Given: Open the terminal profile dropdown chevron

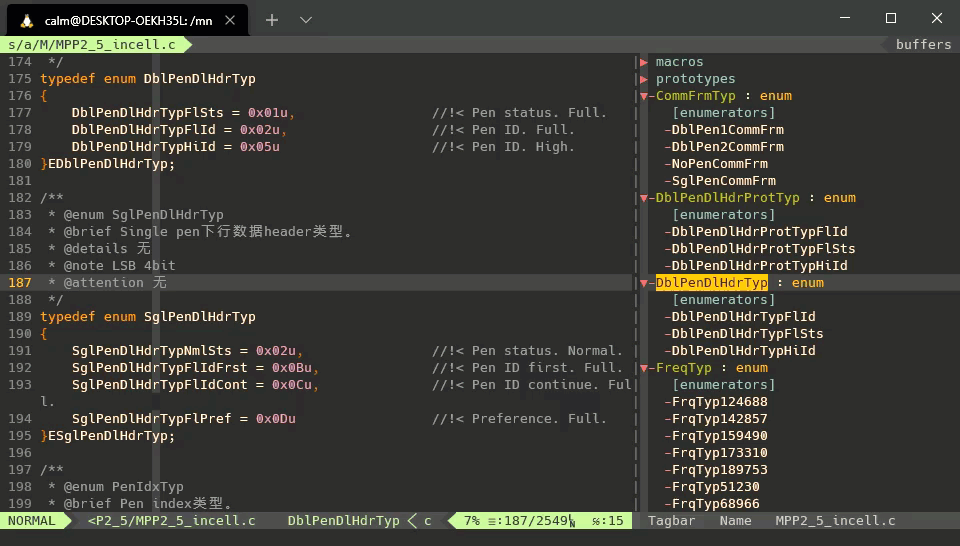Looking at the screenshot, I should (306, 20).
